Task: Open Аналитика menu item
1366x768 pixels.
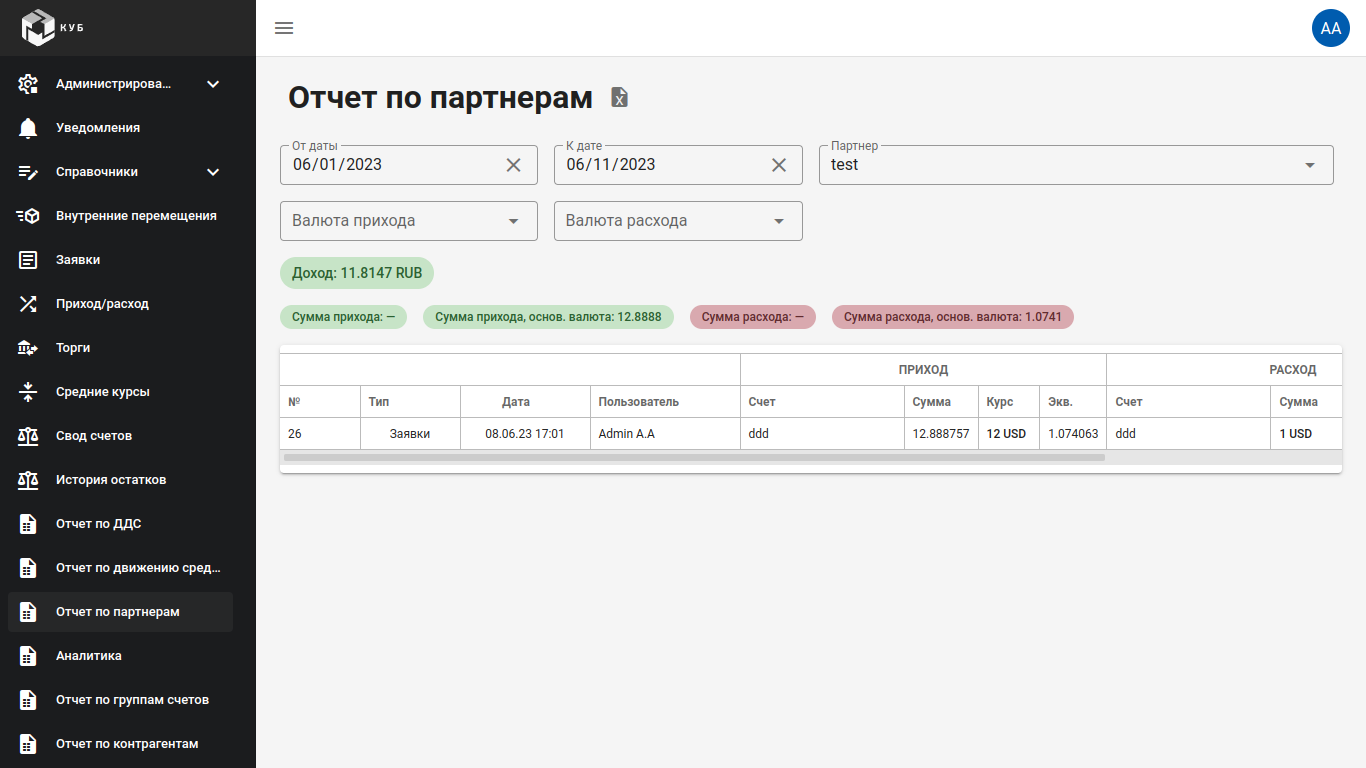Action: [x=120, y=656]
